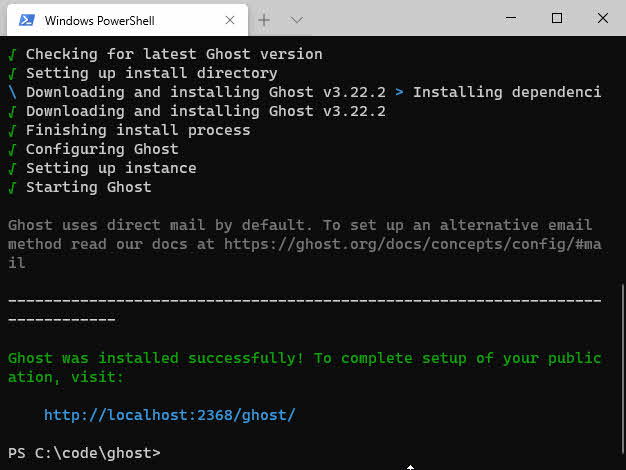The width and height of the screenshot is (626, 470).
Task: Click checkmark beside 'Checking for latest Ghost version'
Action: click(x=12, y=54)
